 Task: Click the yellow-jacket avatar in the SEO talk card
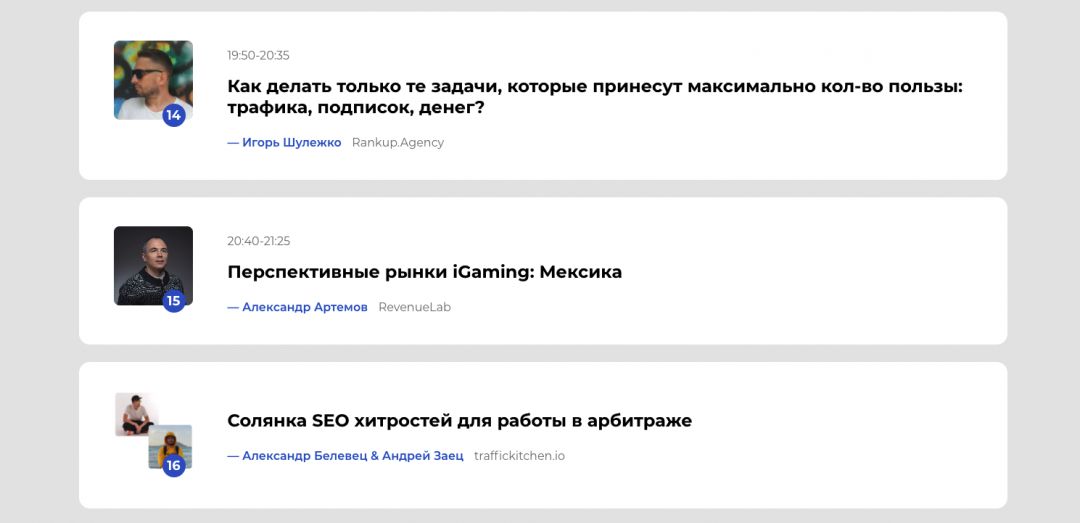pos(168,443)
